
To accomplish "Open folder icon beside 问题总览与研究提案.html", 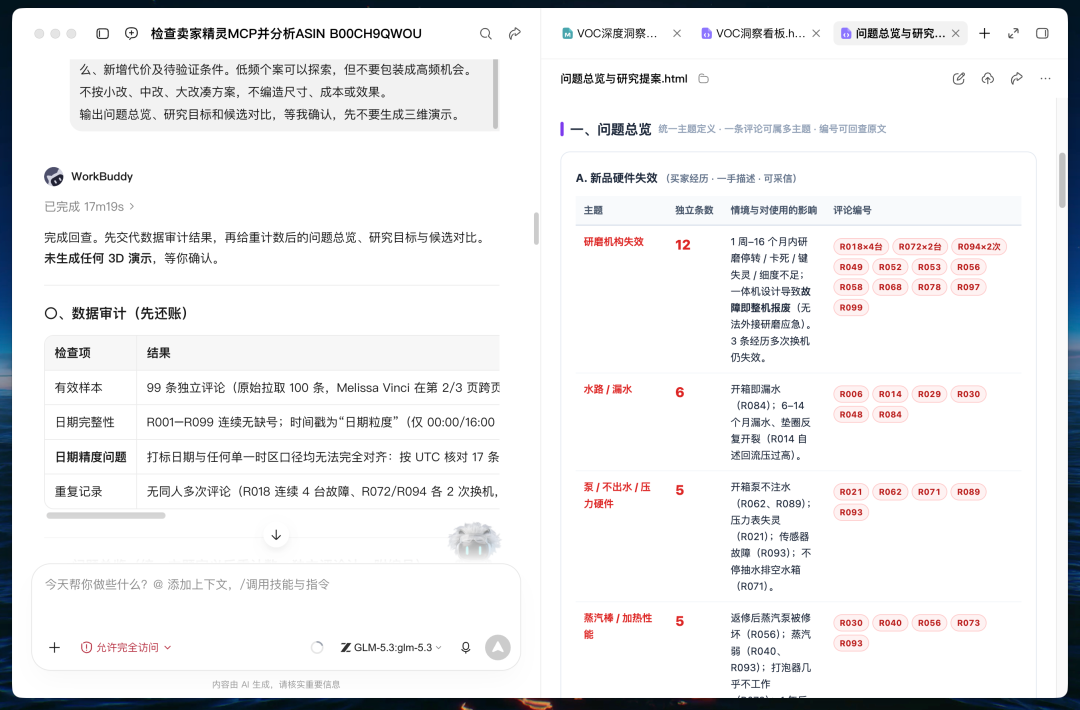I will tap(703, 79).
